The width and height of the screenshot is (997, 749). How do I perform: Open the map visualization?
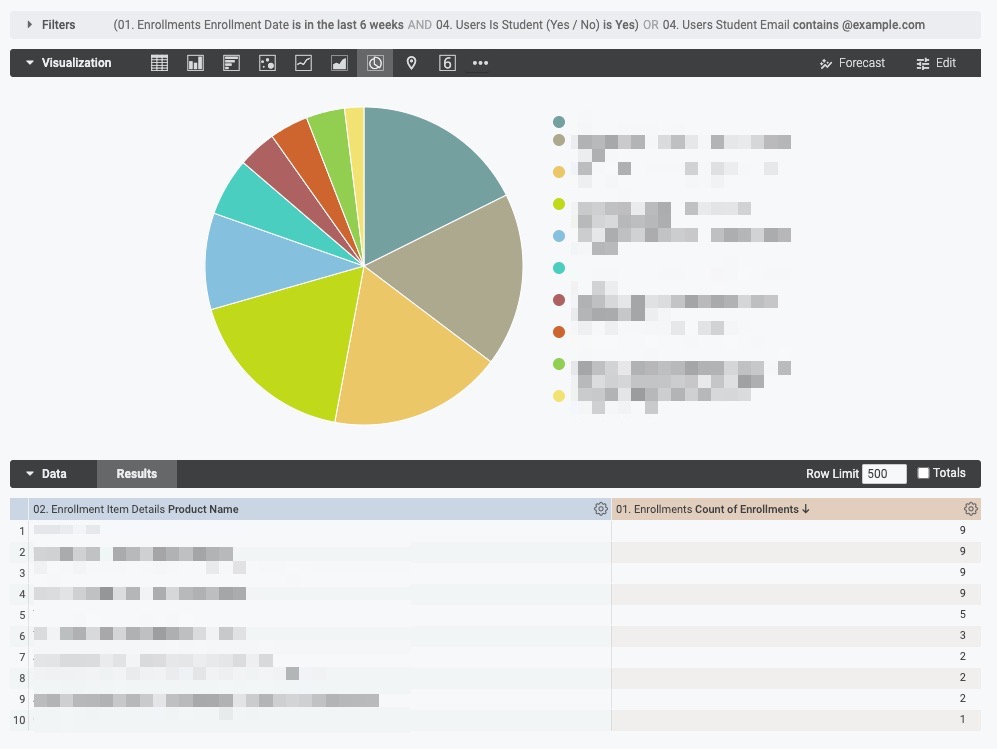pos(411,62)
